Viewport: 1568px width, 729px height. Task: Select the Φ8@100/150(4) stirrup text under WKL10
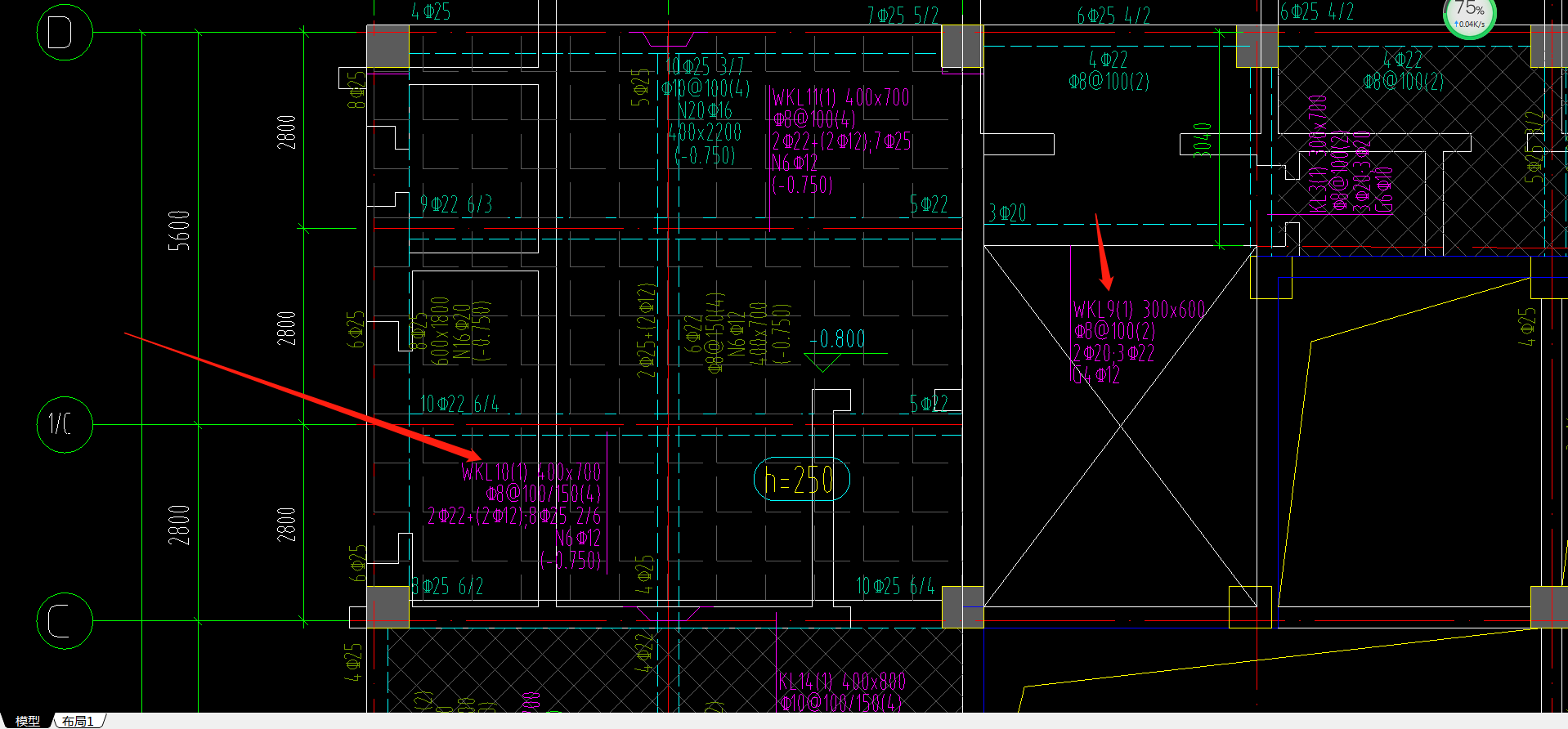(544, 494)
